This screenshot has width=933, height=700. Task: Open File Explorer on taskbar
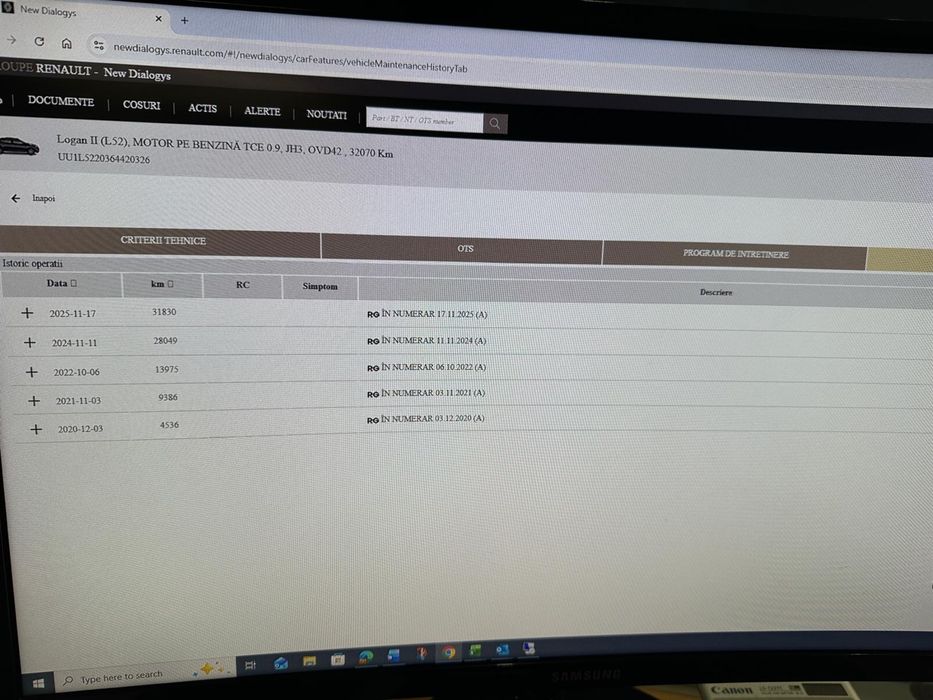[x=309, y=661]
